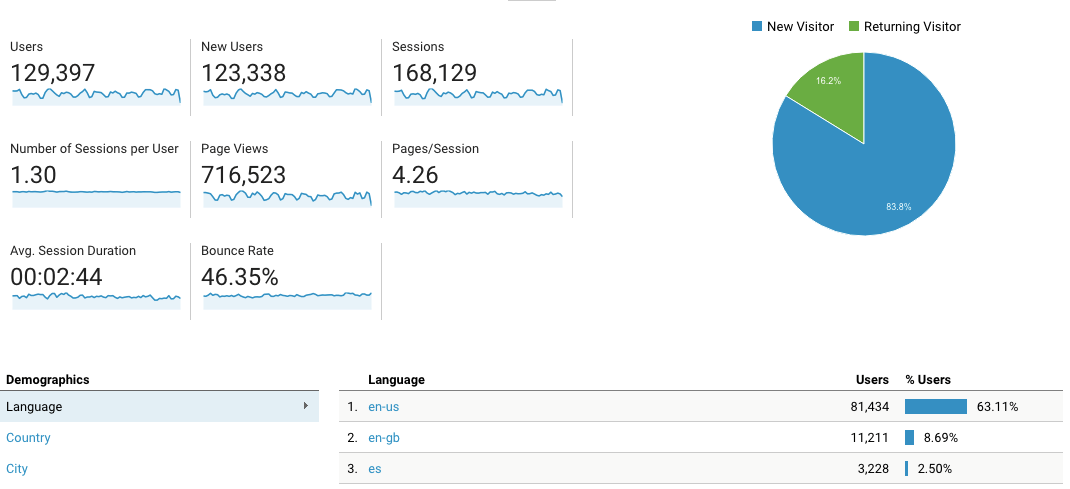Click the Pages/Session metric label
This screenshot has width=1070, height=489.
pos(435,149)
